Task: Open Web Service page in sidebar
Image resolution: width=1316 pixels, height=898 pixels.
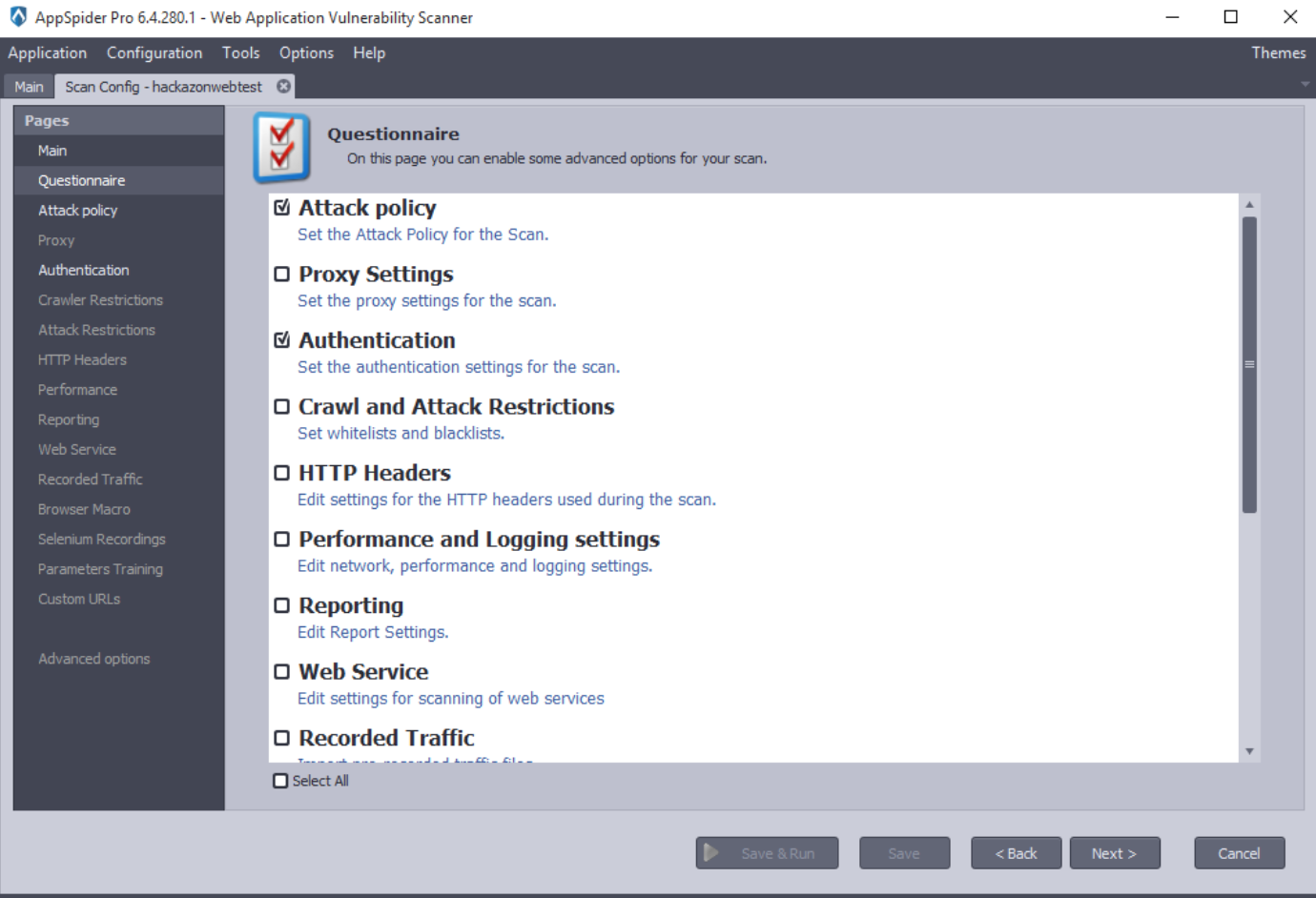Action: tap(119, 449)
